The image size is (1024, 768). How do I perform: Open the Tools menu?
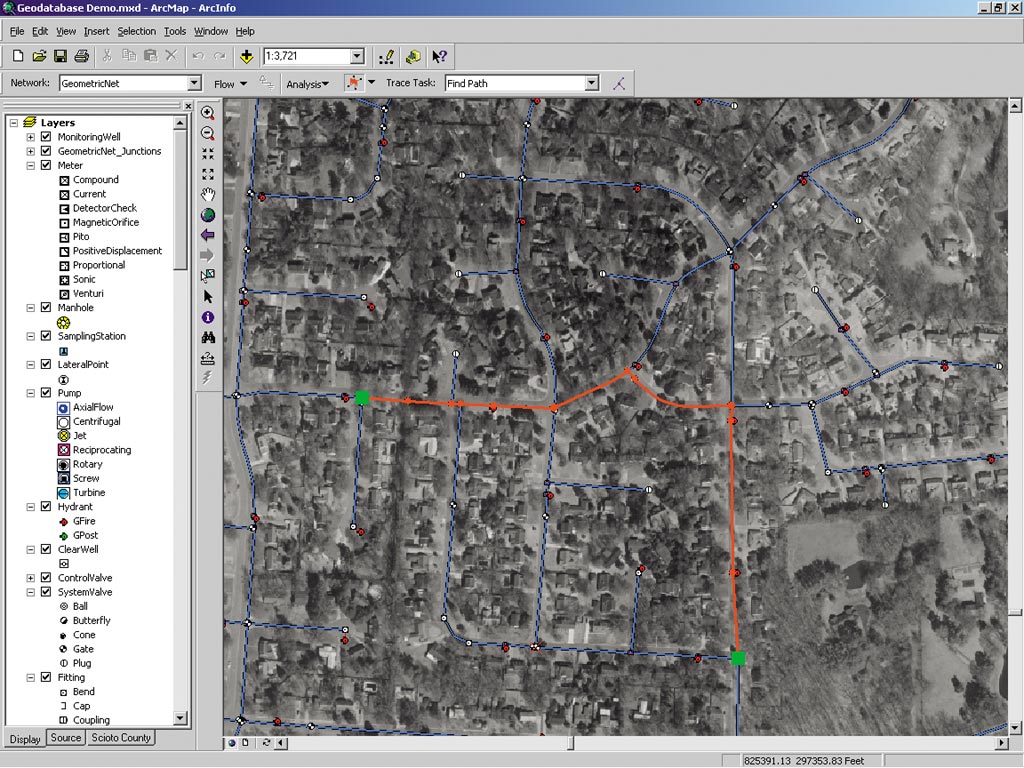point(174,31)
